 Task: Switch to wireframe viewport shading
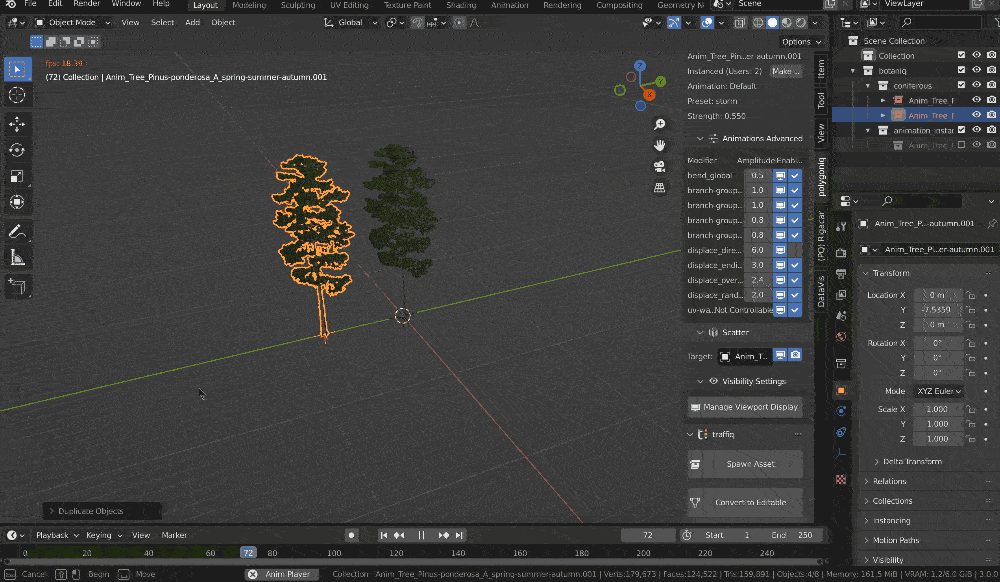tap(758, 22)
